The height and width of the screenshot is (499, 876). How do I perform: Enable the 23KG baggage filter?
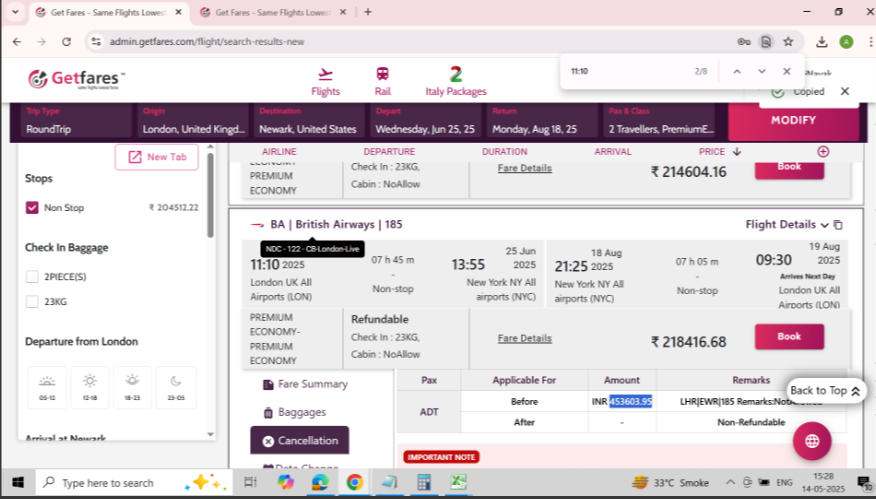click(x=32, y=301)
